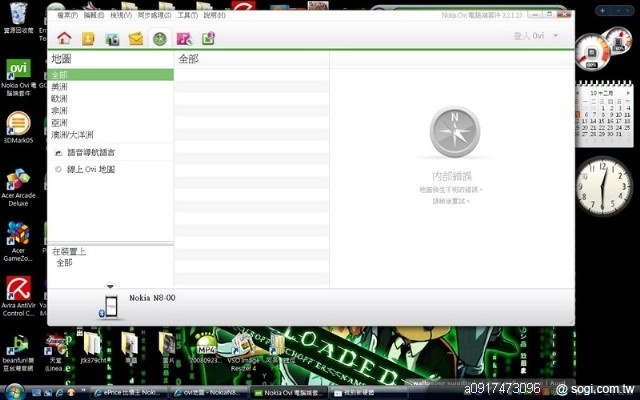Open the 天堂 Lineage desktop shortcut
This screenshot has width=640, height=400.
(x=55, y=353)
